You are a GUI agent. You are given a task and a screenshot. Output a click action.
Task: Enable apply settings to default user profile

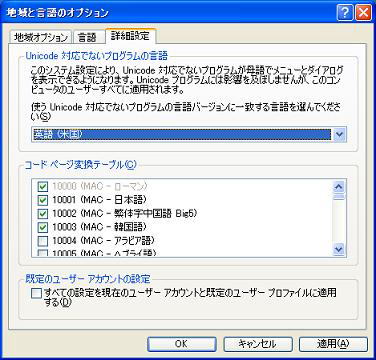[x=36, y=293]
